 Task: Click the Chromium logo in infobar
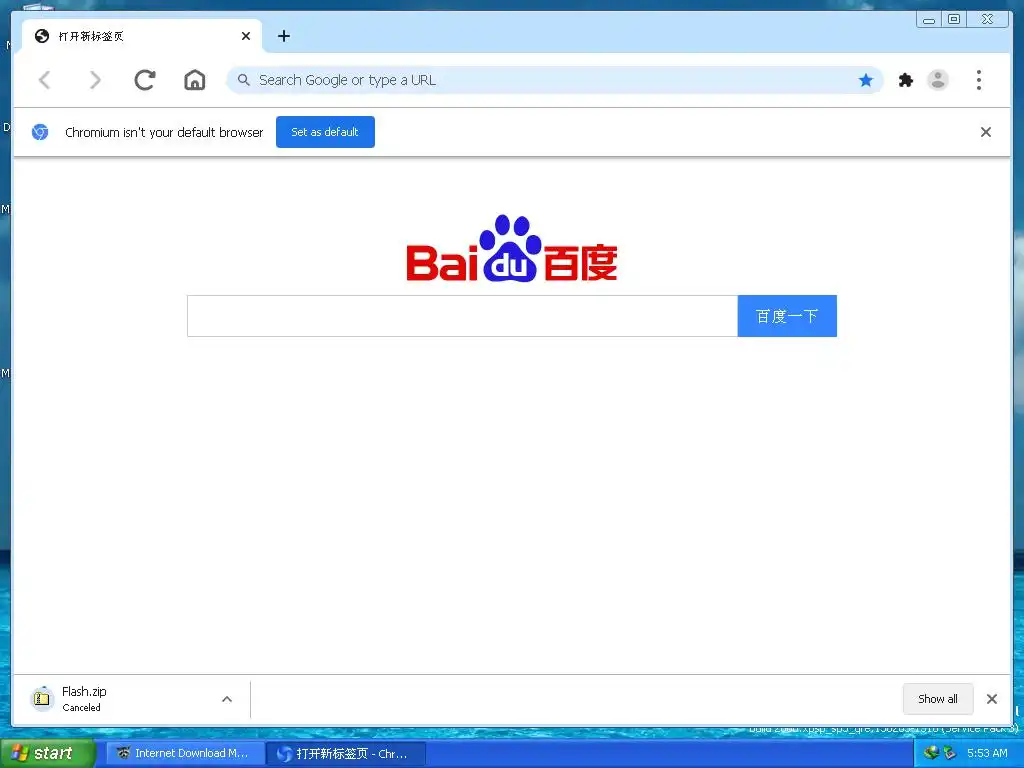click(40, 132)
